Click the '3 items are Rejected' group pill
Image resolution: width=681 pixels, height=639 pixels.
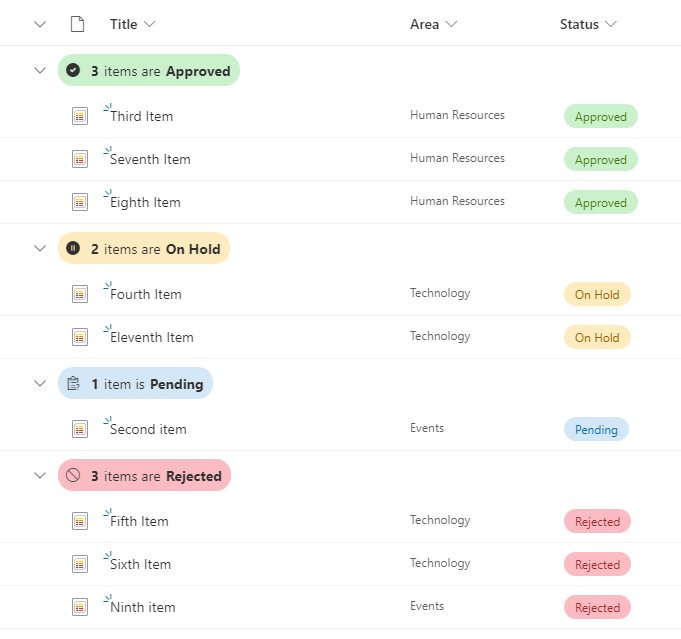click(144, 475)
